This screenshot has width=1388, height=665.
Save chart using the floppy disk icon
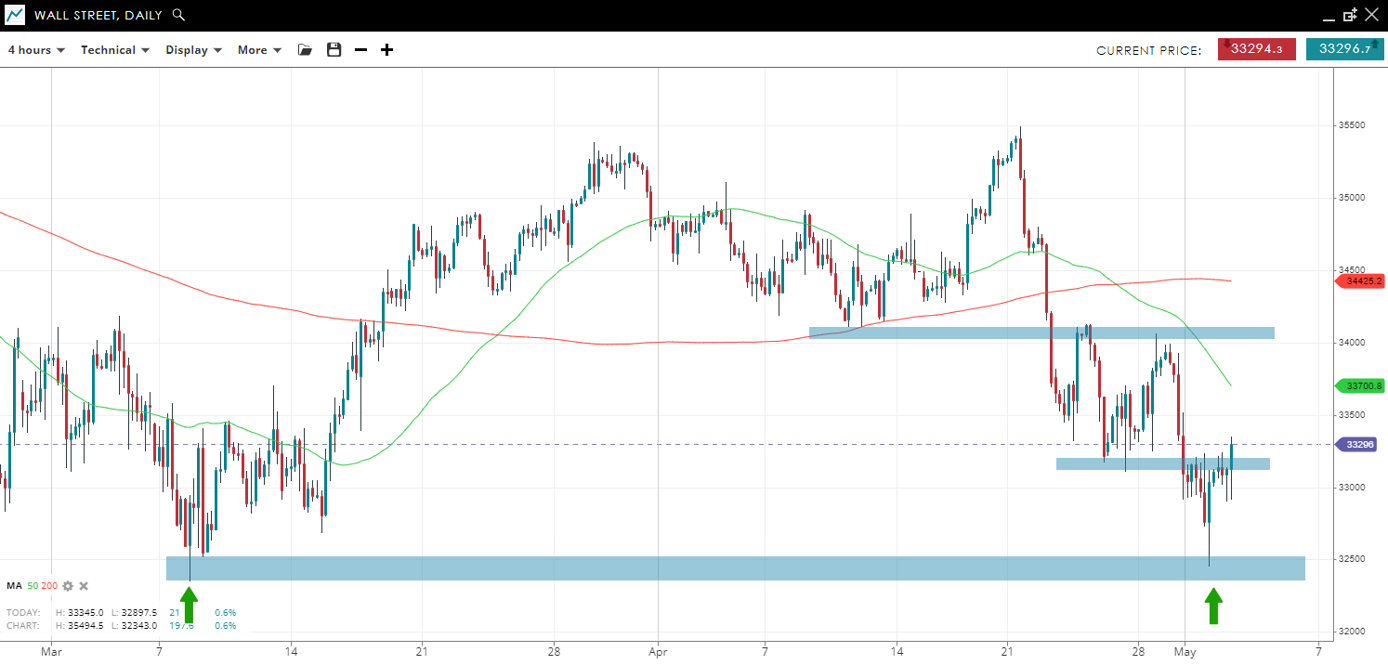click(334, 50)
